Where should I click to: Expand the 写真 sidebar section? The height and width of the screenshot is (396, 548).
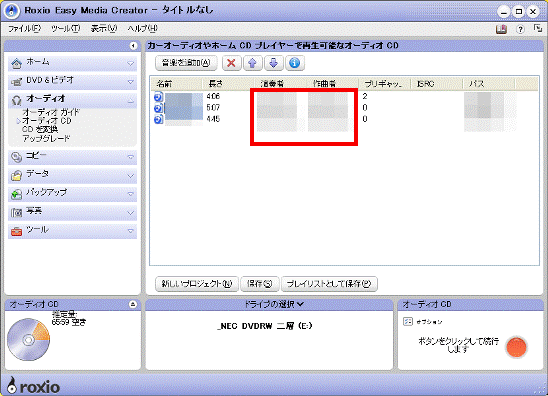tap(72, 212)
